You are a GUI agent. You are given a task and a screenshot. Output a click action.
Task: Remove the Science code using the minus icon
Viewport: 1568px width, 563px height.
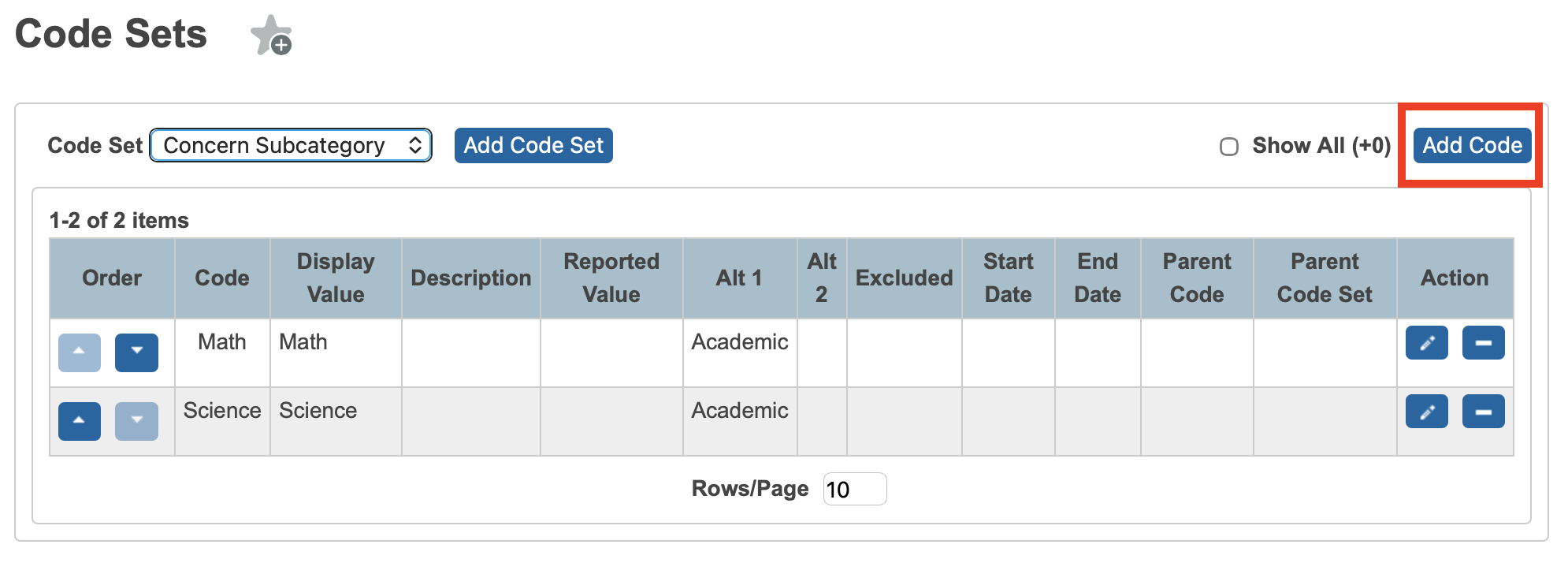click(x=1484, y=411)
